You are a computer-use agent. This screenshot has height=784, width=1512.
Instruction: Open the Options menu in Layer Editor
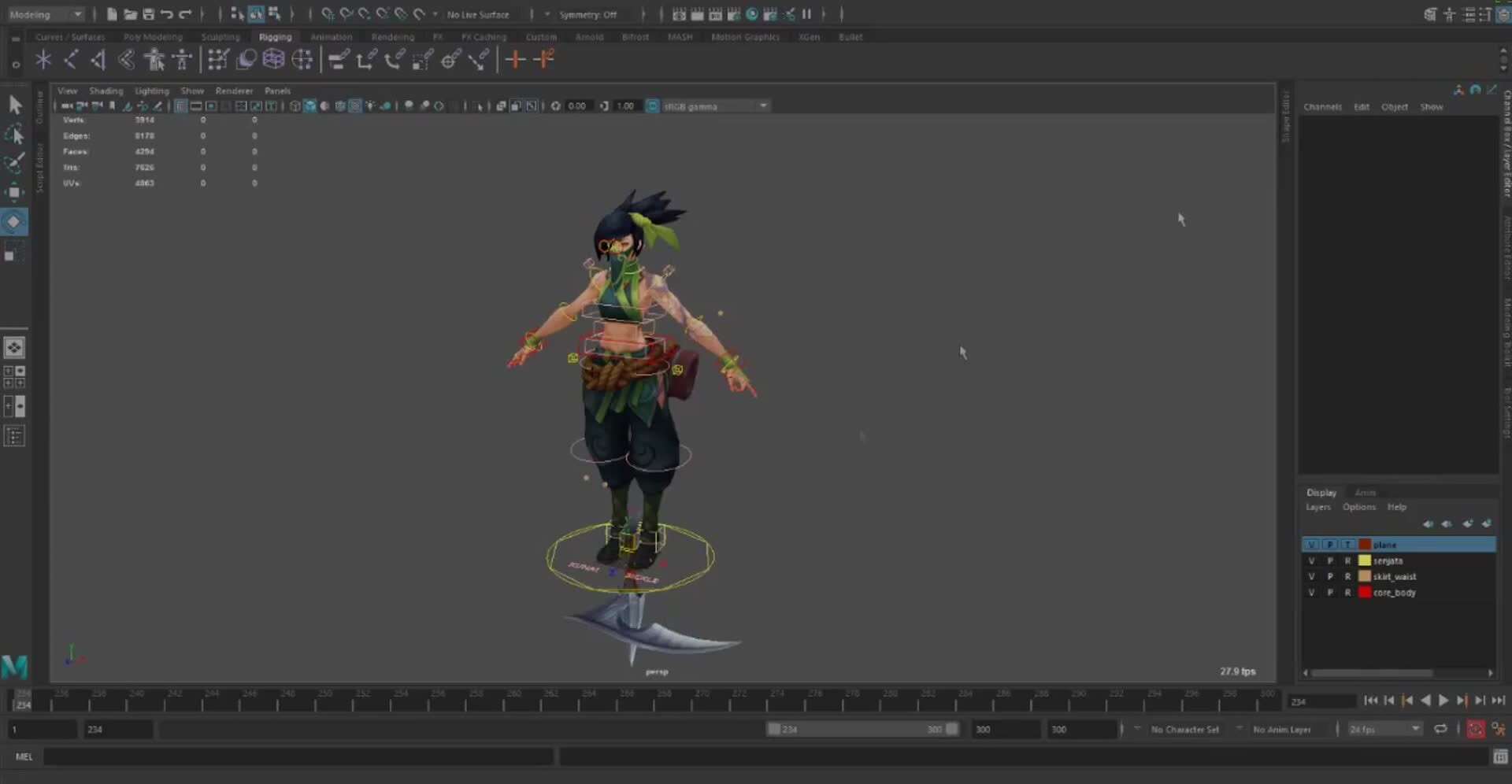[1359, 507]
